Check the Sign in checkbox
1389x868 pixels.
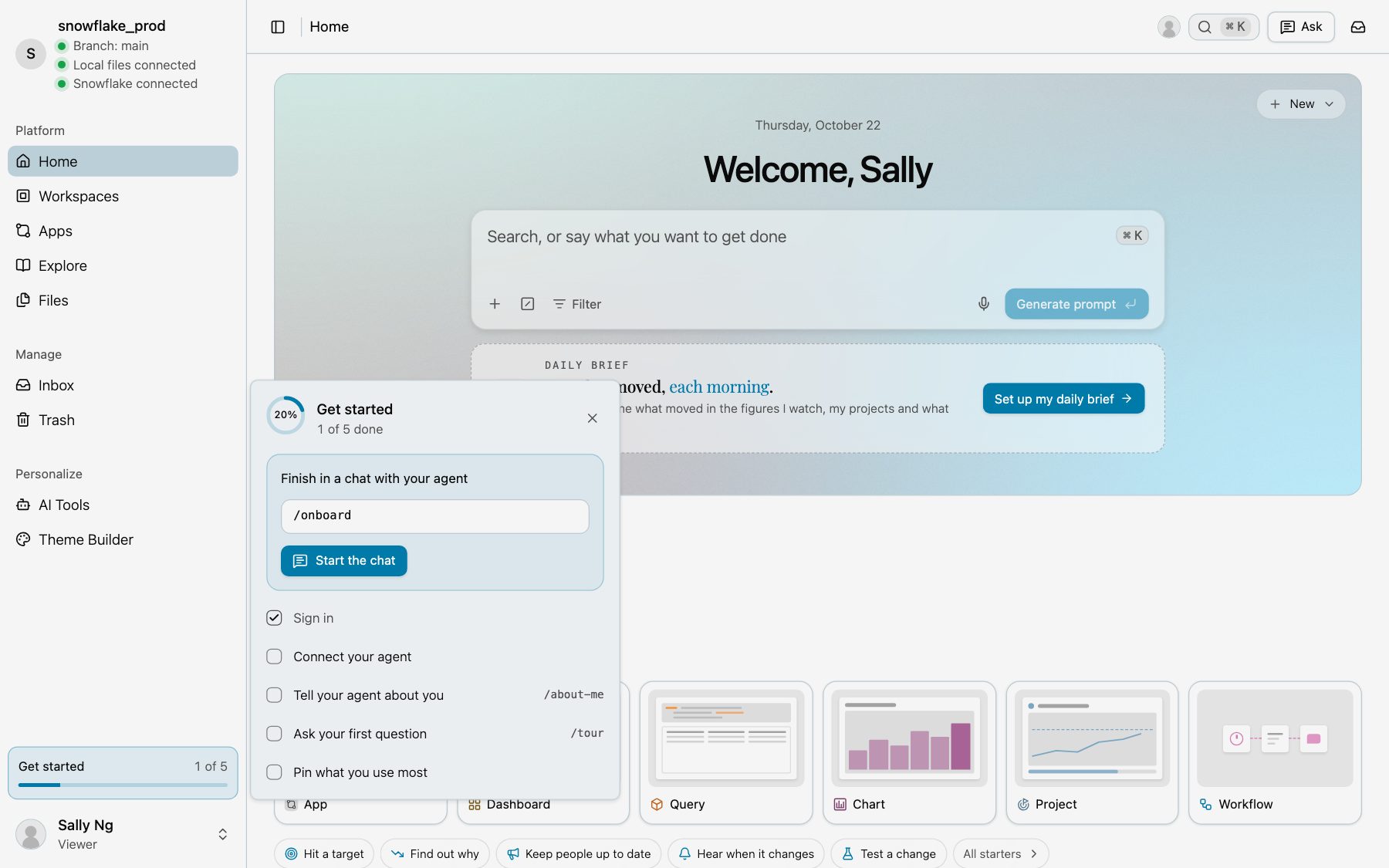click(274, 618)
